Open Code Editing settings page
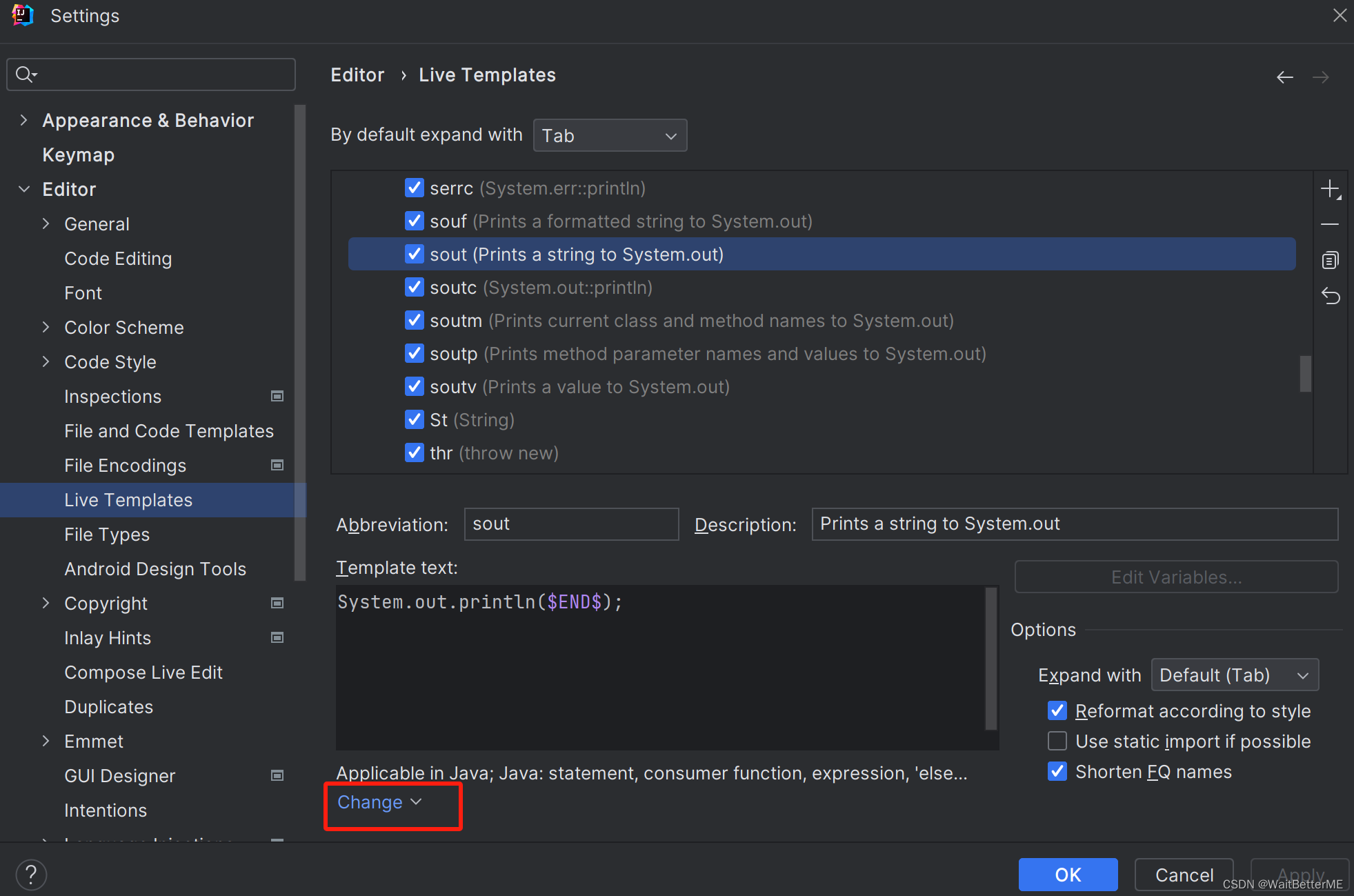Viewport: 1354px width, 896px height. click(118, 258)
